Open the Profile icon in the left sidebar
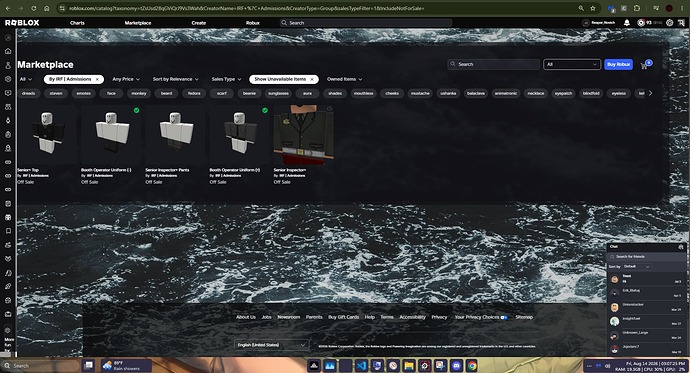This screenshot has width=690, height=373. [8, 65]
